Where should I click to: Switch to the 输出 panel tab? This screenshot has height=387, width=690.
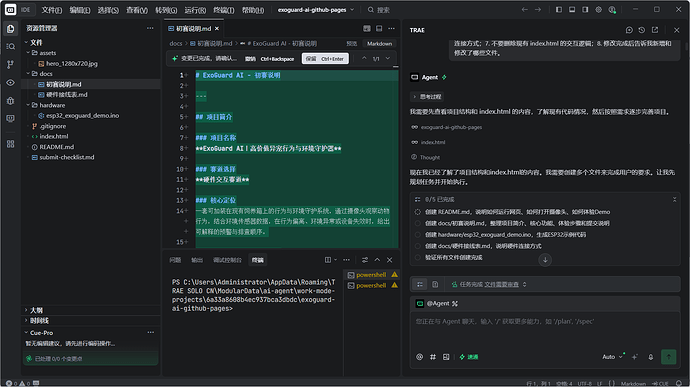tap(197, 260)
